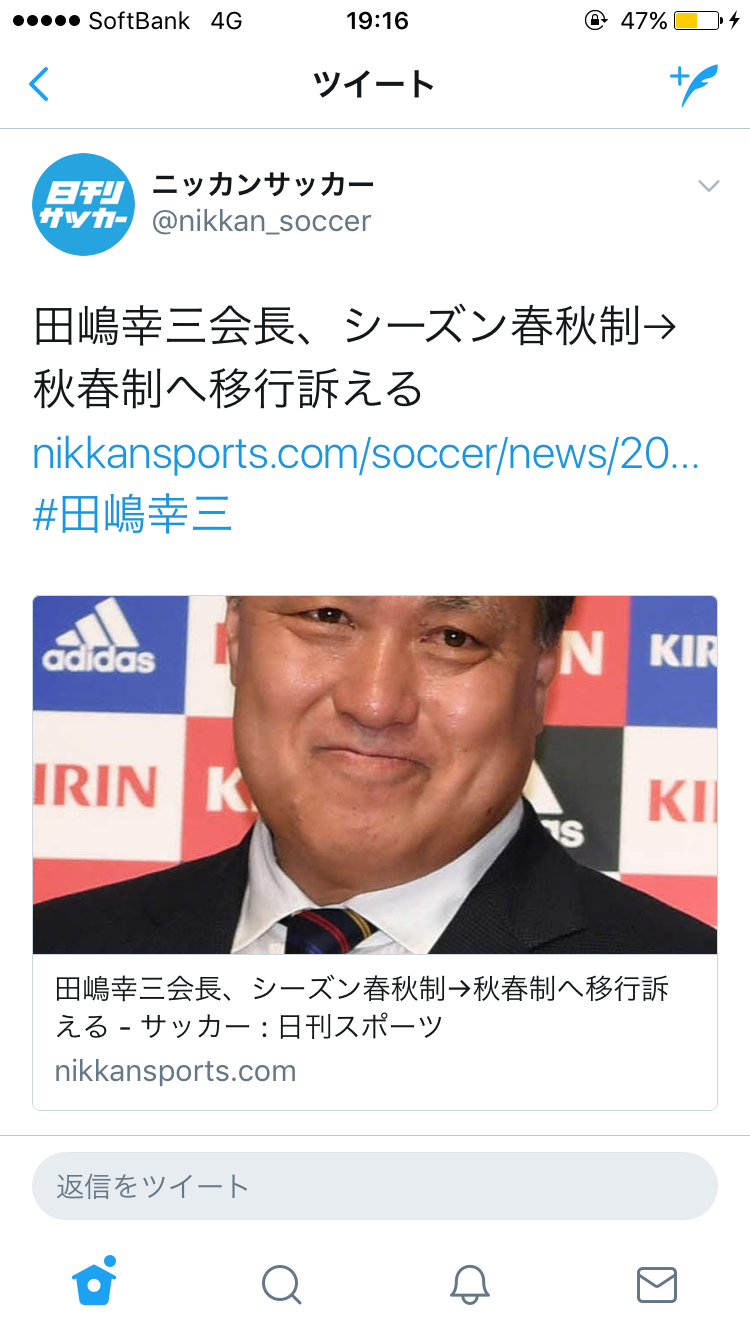
Task: Tap the 返信をツイート reply field
Action: 375,1186
